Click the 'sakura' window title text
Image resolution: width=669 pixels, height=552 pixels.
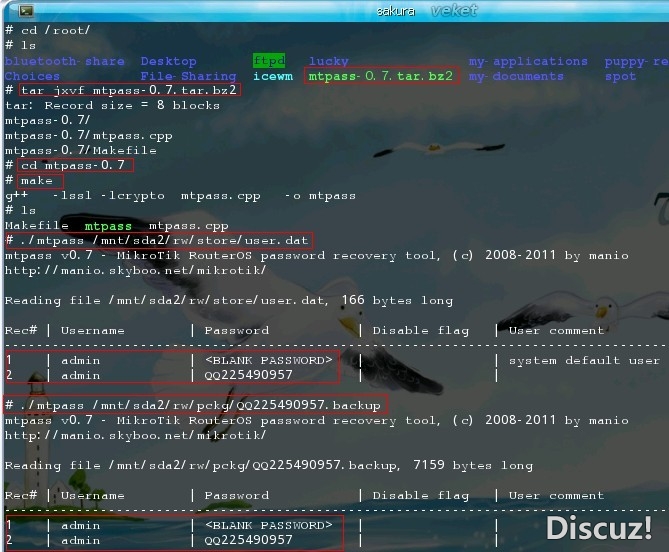point(396,11)
